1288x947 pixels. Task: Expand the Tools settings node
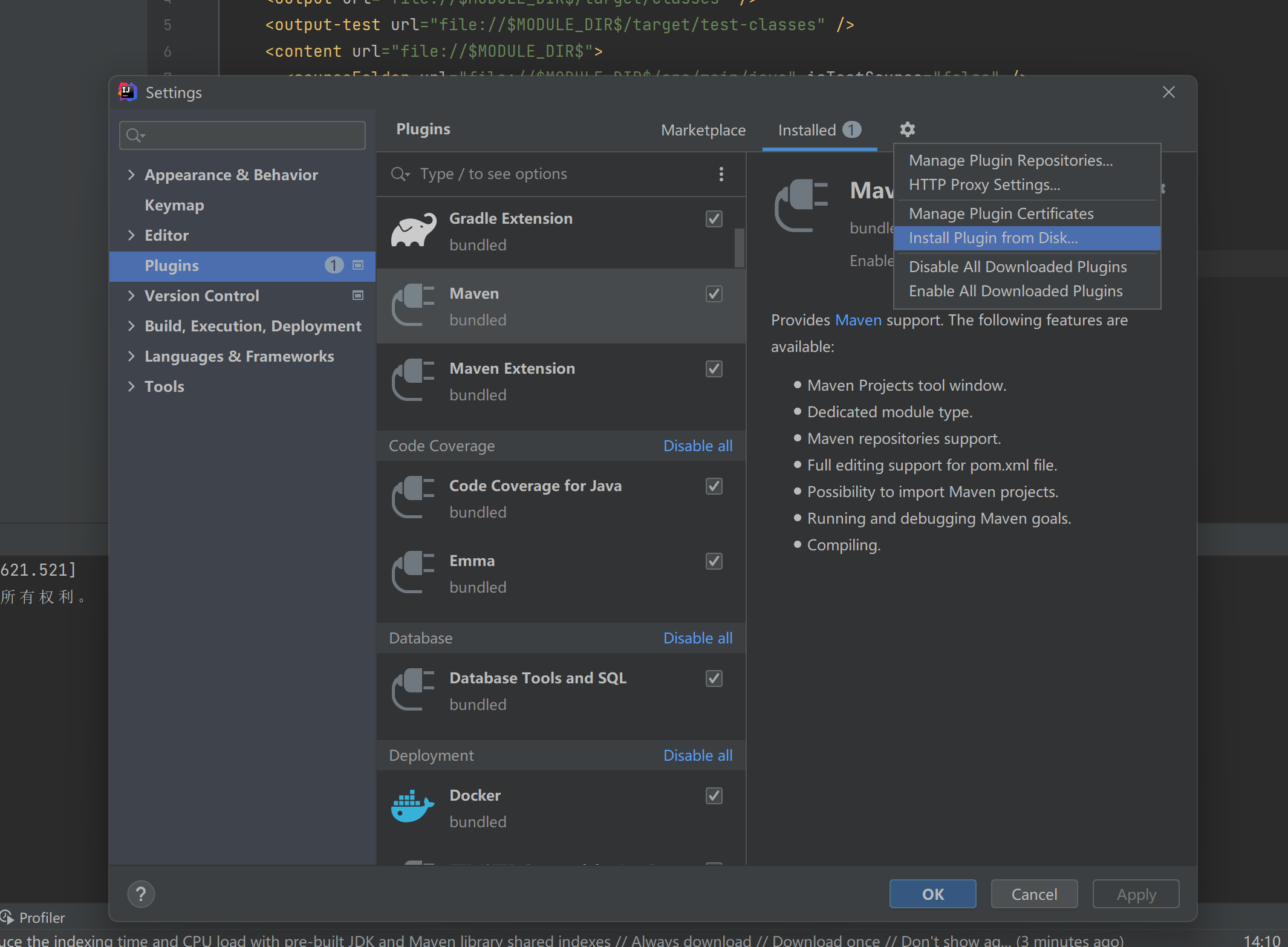(131, 386)
